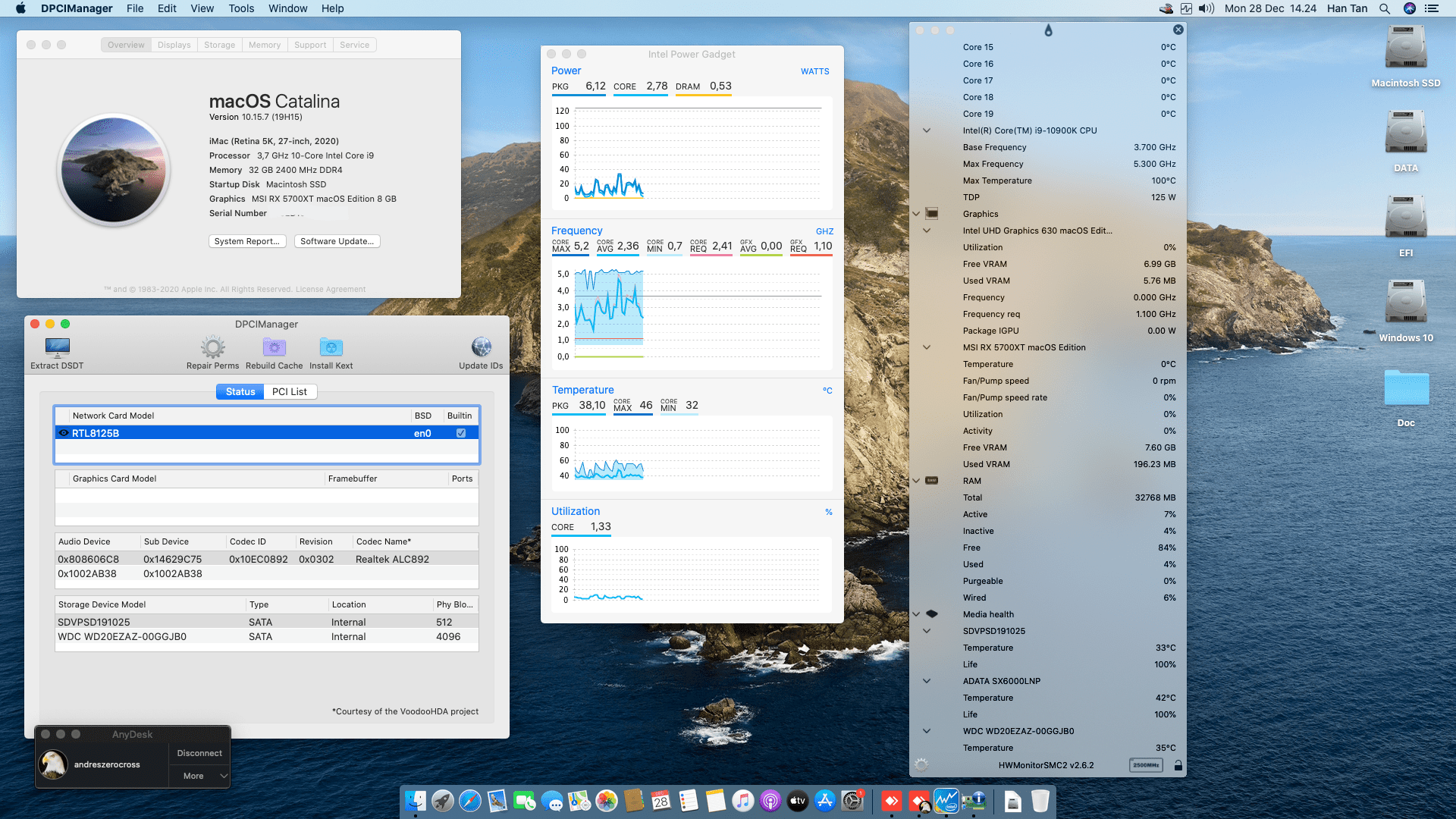This screenshot has height=819, width=1456.
Task: Click the Update IDs globe icon
Action: pyautogui.click(x=481, y=347)
